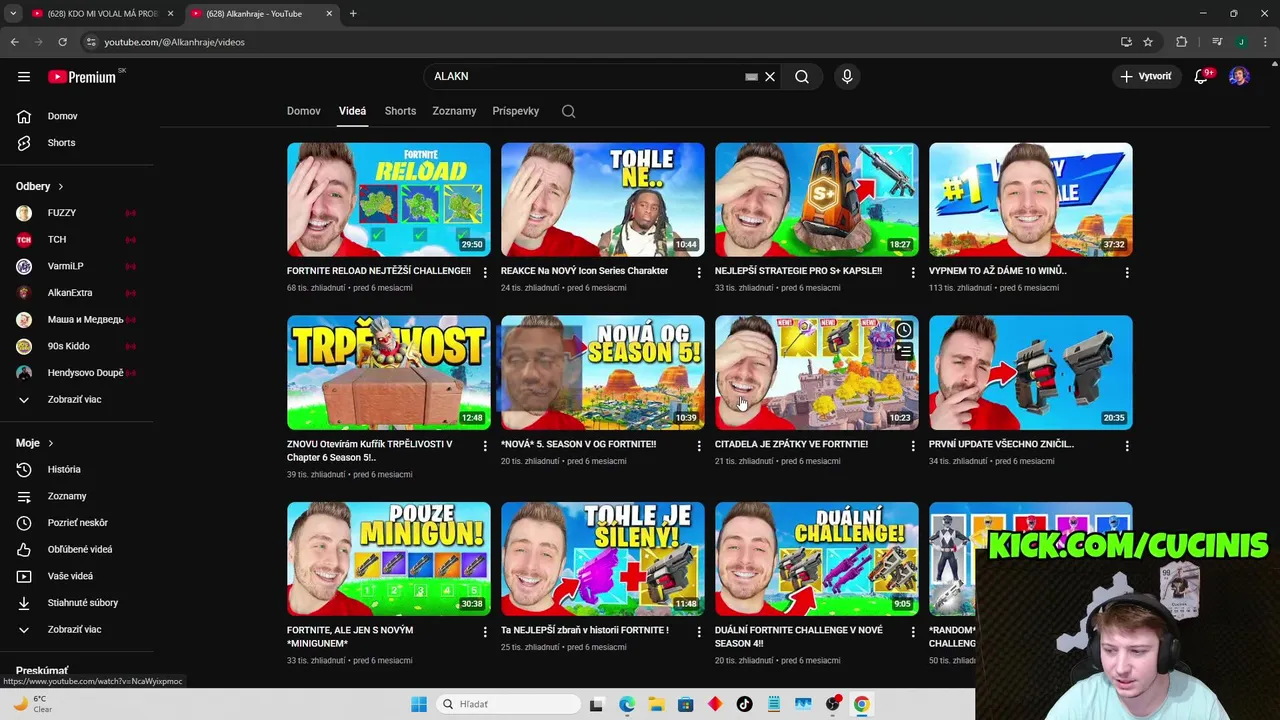Open the account avatar menu
The width and height of the screenshot is (1280, 720).
point(1239,76)
